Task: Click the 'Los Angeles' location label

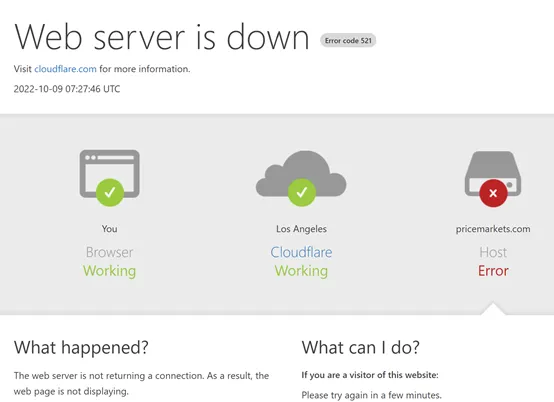Action: 301,229
